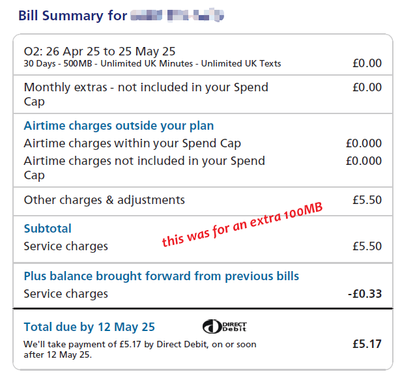Click the red extra 100MB annotation
This screenshot has width=400, height=378.
point(242,225)
